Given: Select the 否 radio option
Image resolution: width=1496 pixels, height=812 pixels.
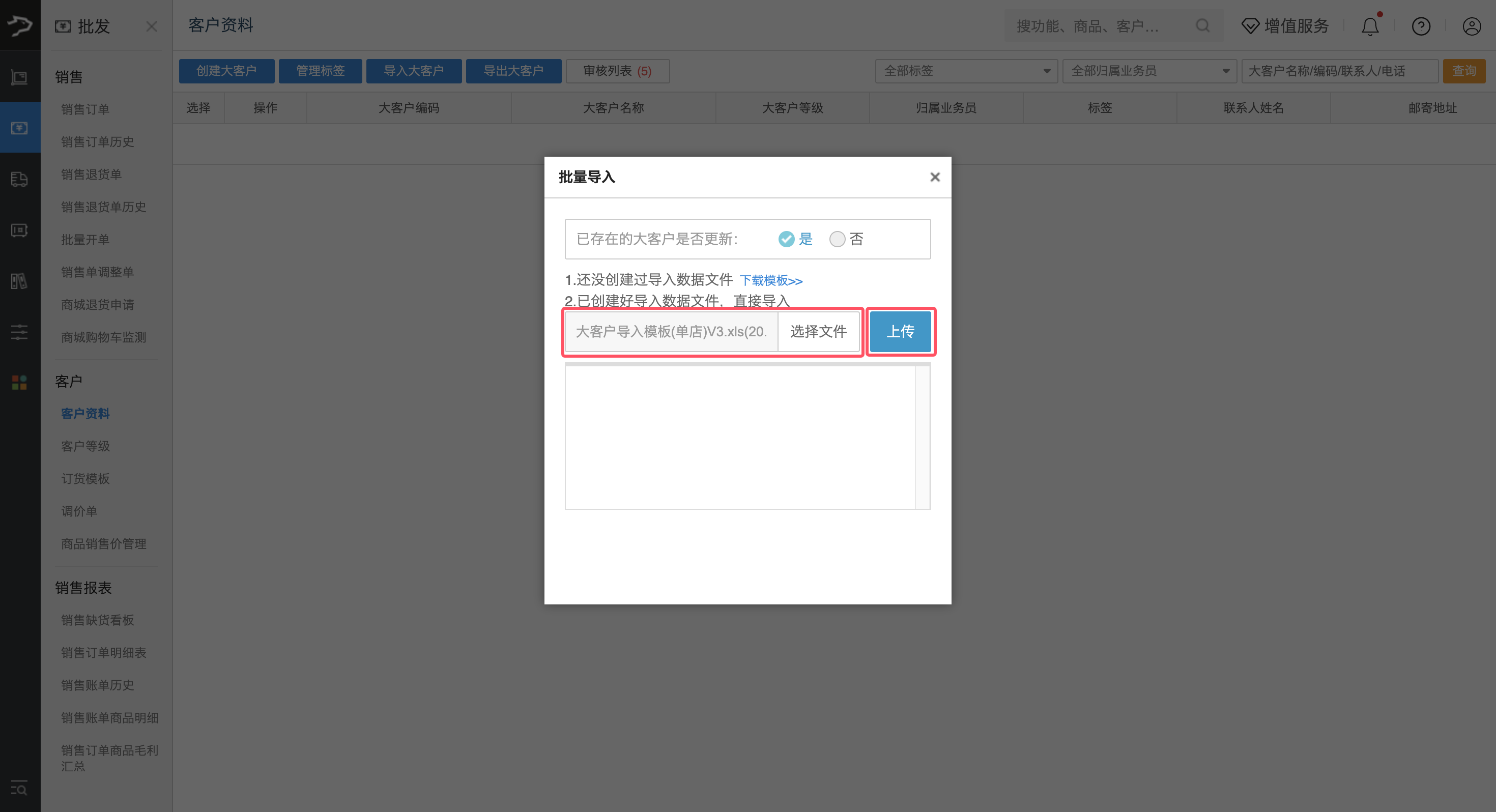Looking at the screenshot, I should [x=837, y=239].
